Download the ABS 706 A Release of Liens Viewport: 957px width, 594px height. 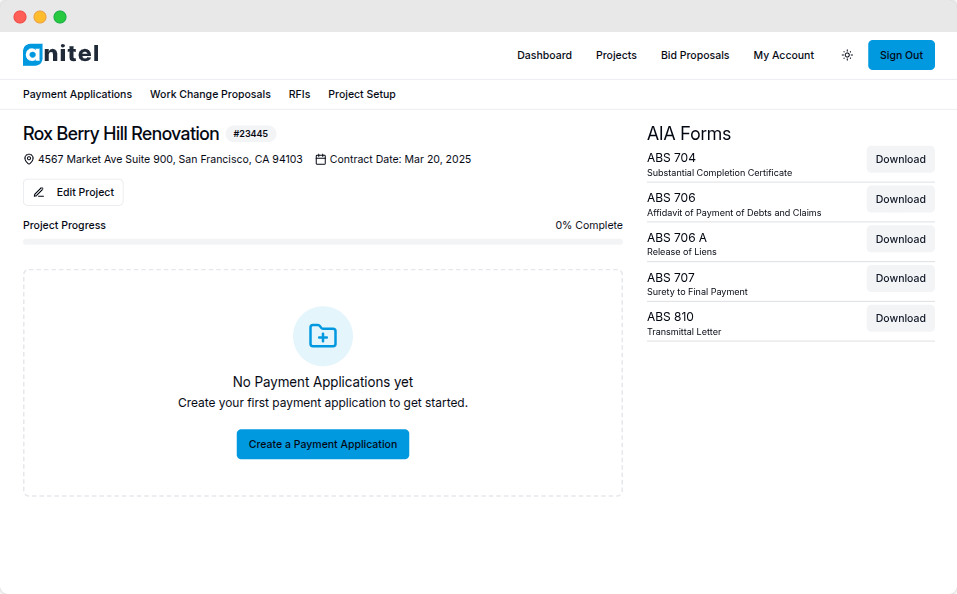(x=899, y=239)
